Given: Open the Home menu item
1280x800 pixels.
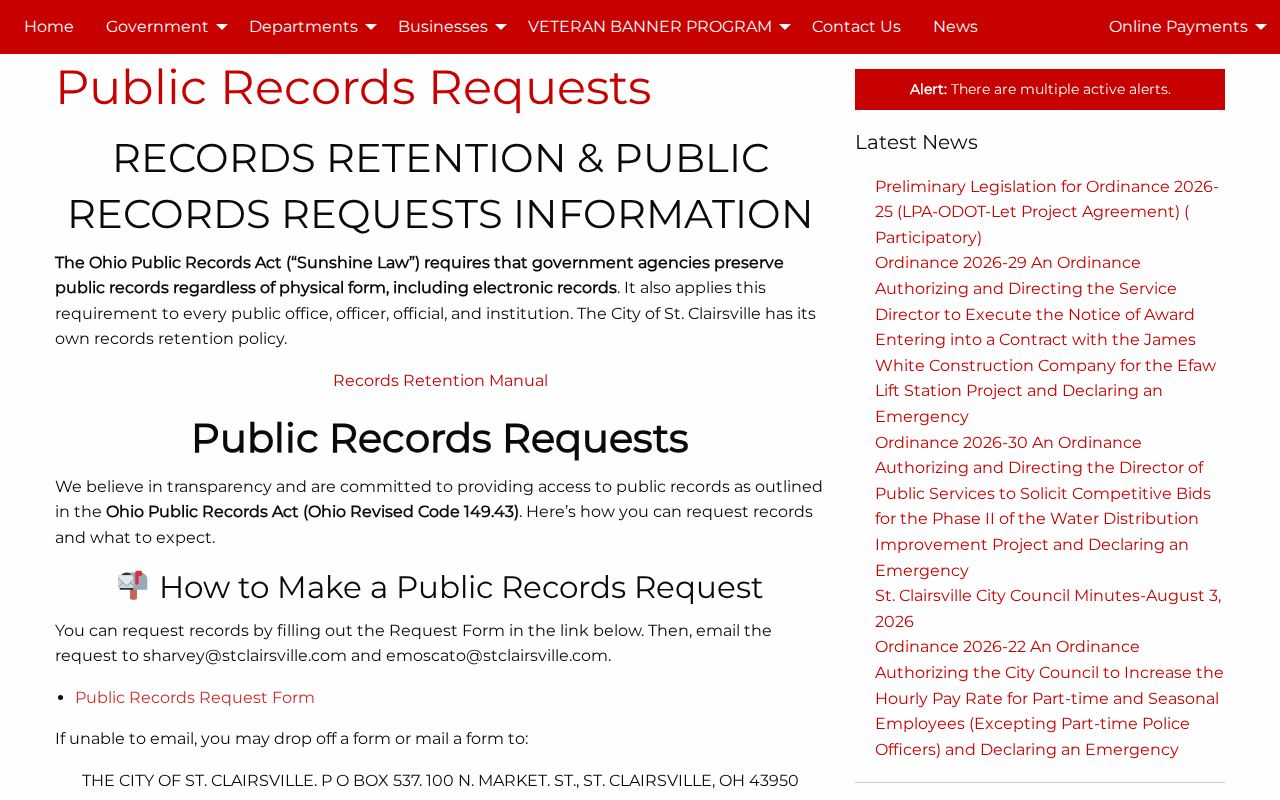Looking at the screenshot, I should coord(49,27).
